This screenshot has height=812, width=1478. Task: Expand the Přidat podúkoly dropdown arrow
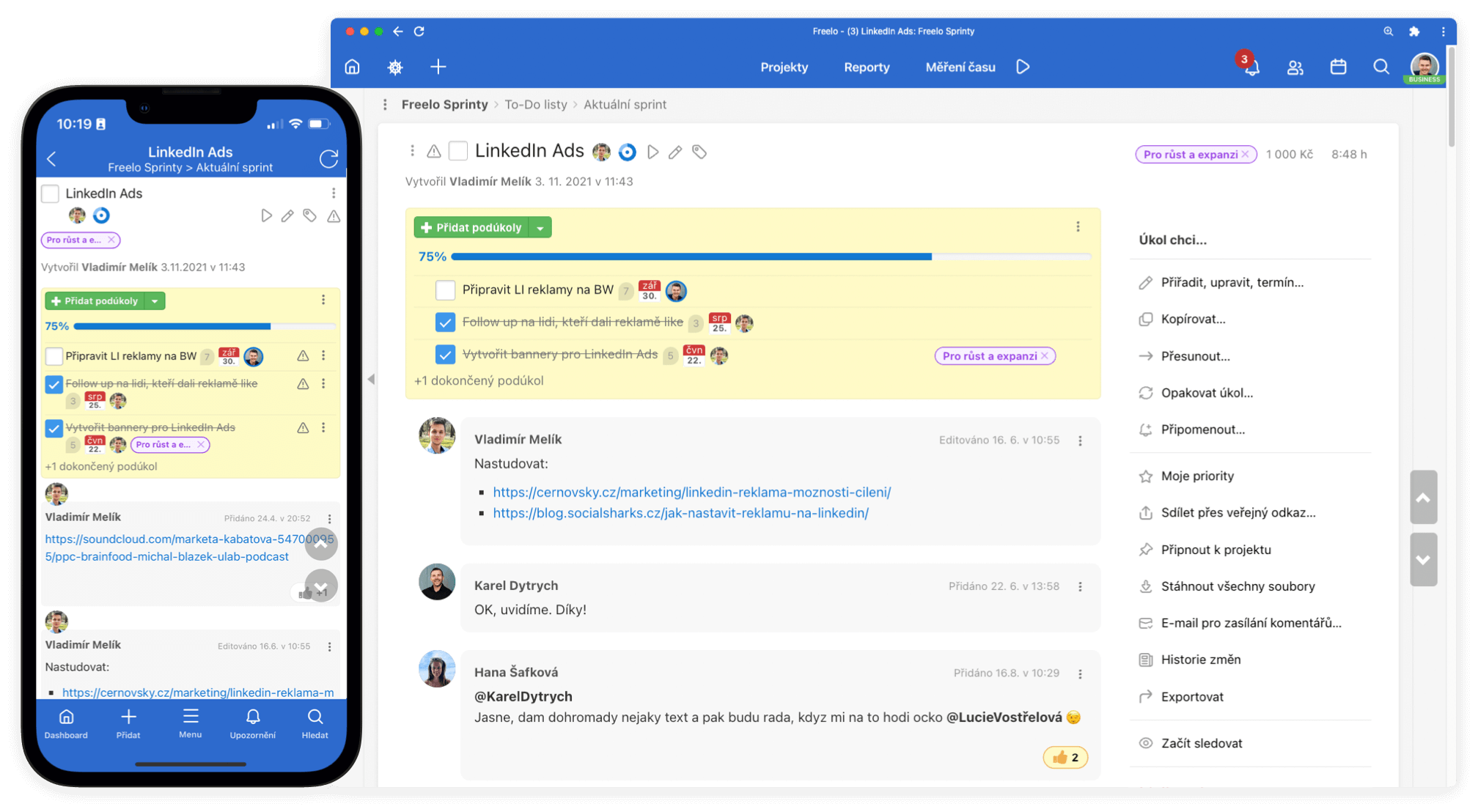coord(540,228)
